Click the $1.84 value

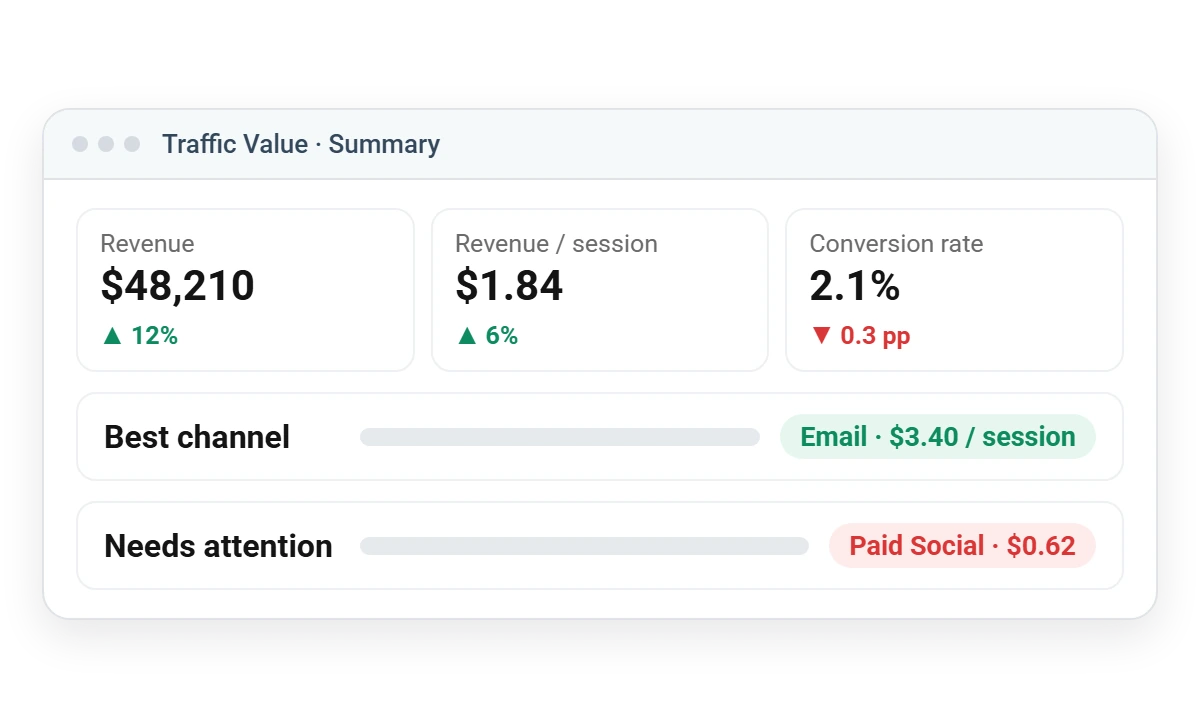(509, 286)
